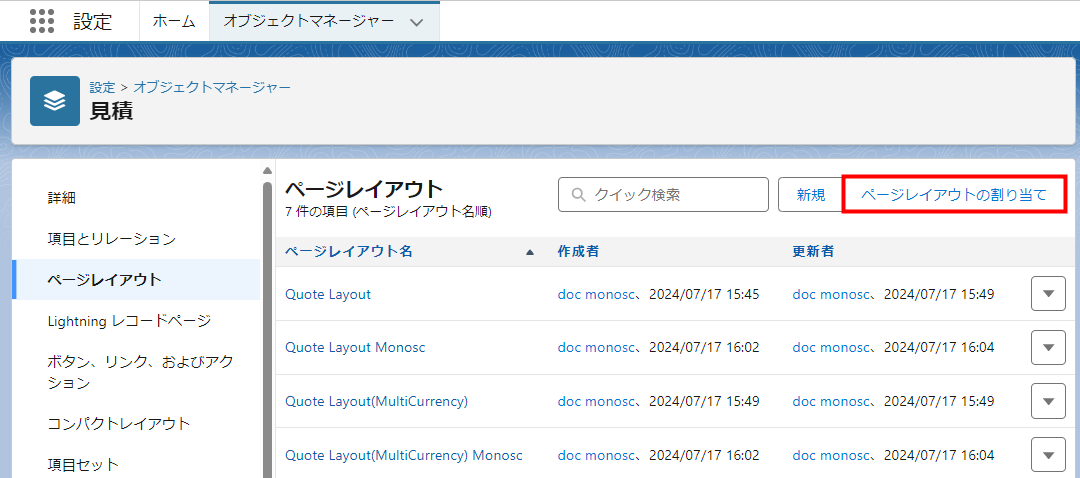Select the オブジェクトマネージャー tab

click(308, 21)
